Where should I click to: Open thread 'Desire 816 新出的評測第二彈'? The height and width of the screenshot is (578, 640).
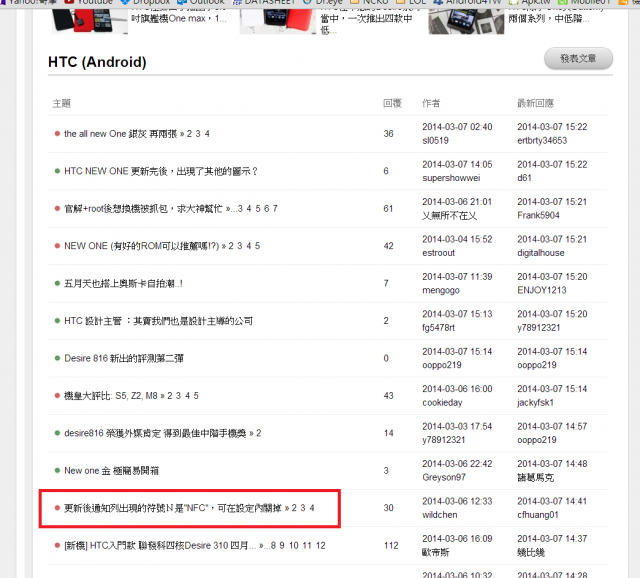click(x=124, y=358)
